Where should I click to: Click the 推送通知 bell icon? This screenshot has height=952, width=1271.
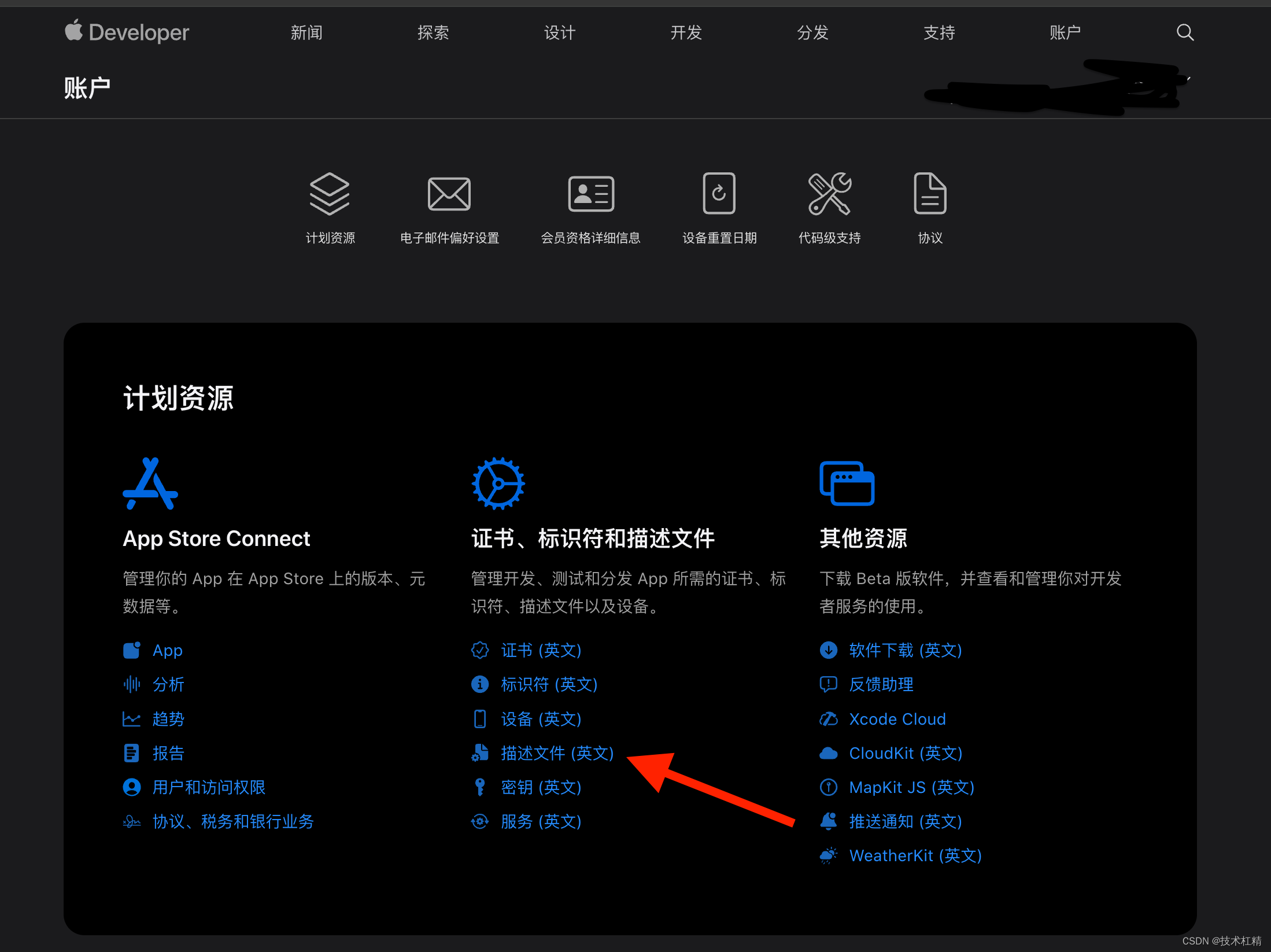(x=829, y=821)
